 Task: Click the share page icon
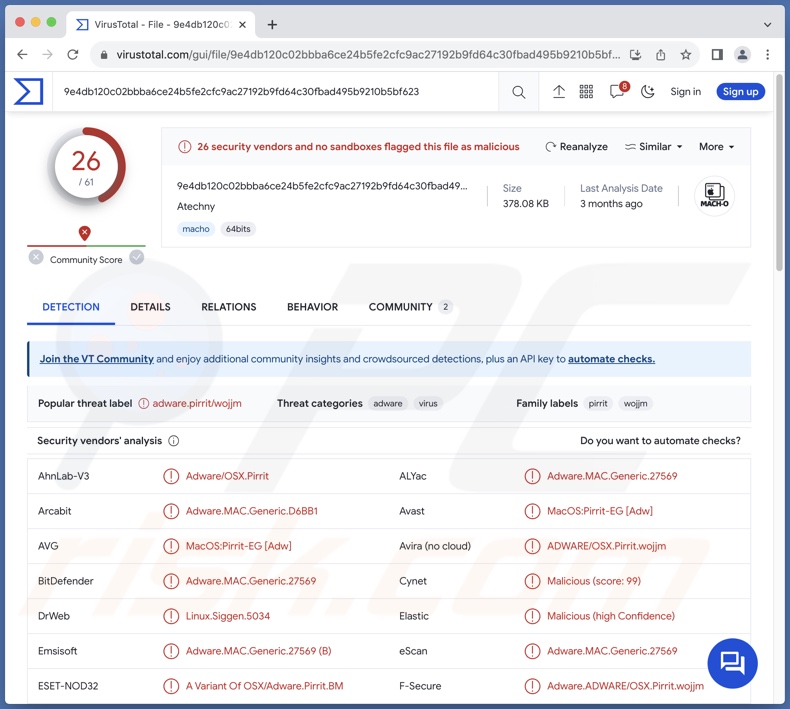click(661, 54)
